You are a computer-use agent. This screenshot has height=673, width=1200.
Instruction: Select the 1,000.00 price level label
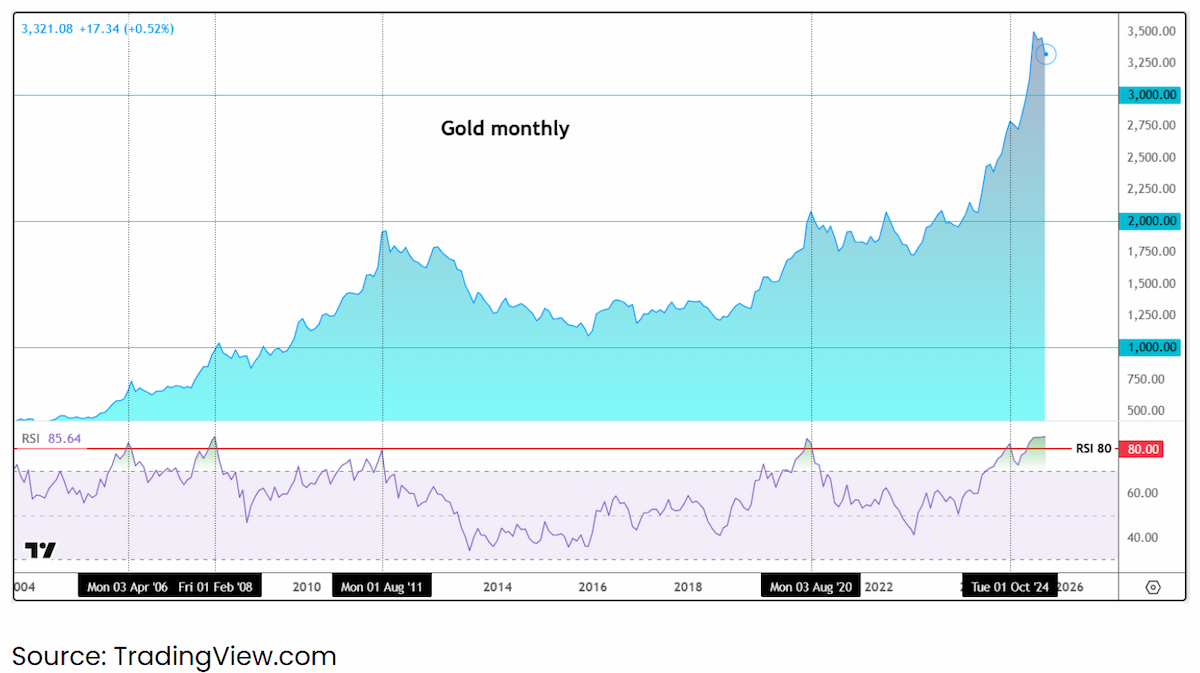click(1149, 347)
